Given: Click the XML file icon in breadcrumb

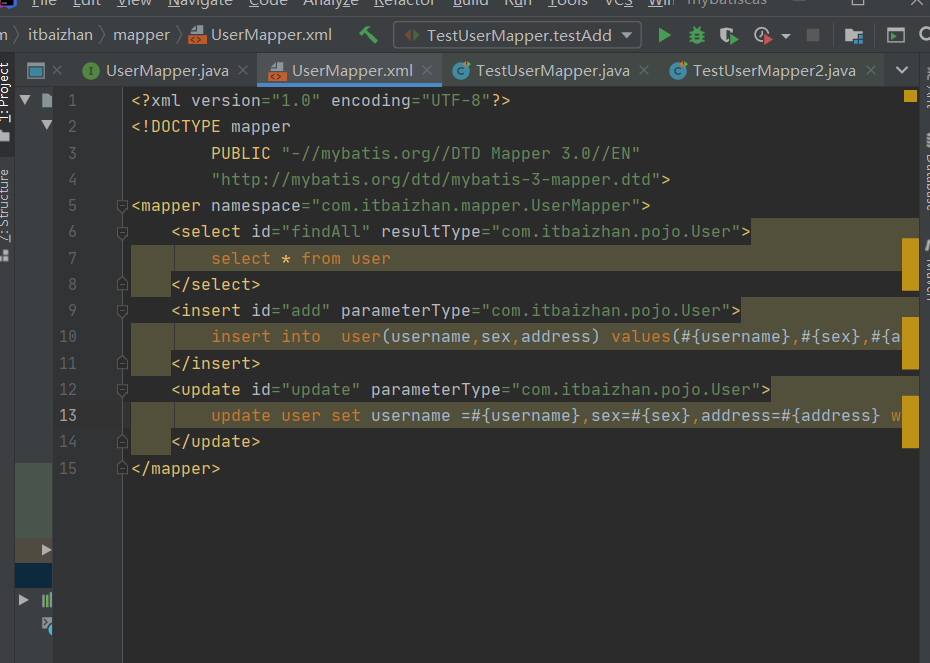Looking at the screenshot, I should (197, 35).
